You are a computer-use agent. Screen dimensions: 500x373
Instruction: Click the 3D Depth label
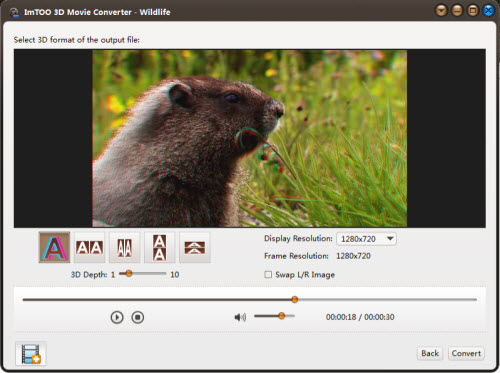click(x=89, y=275)
